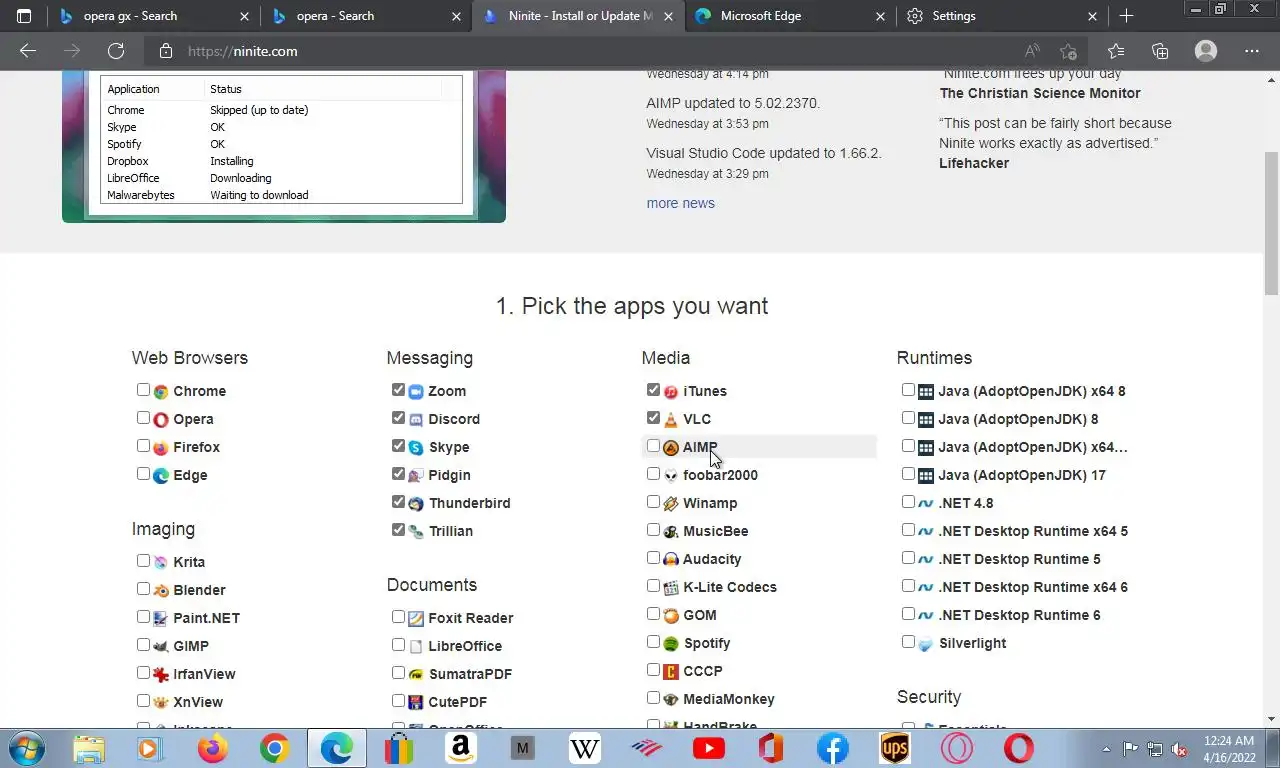Click The Christian Science Monitor text

pyautogui.click(x=1040, y=93)
